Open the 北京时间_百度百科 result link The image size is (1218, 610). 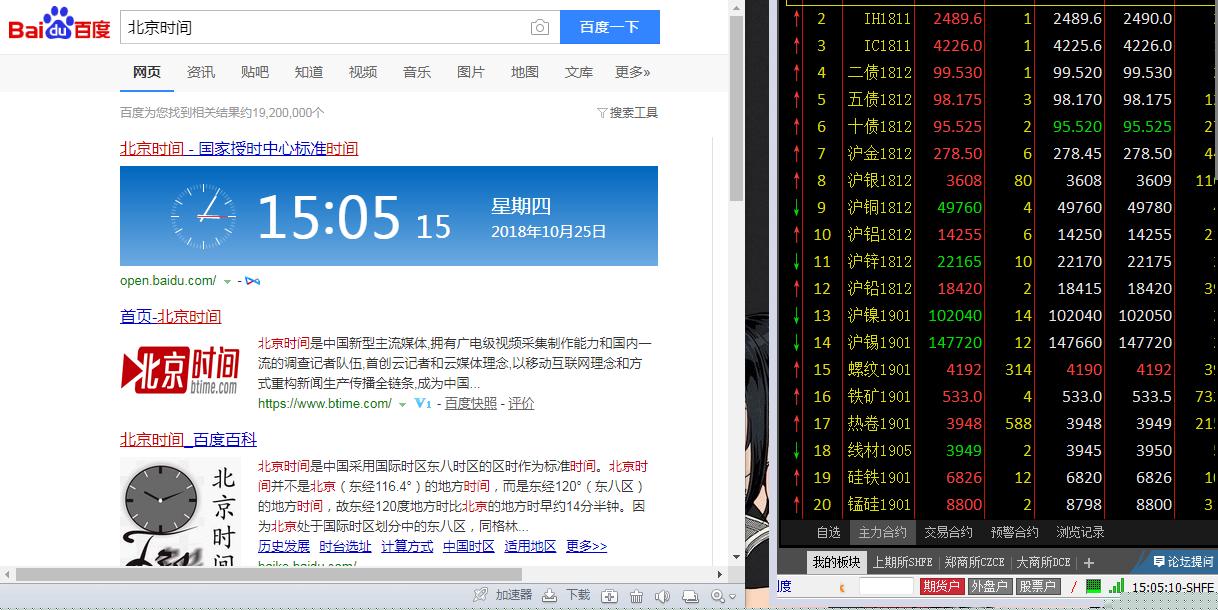click(x=188, y=439)
